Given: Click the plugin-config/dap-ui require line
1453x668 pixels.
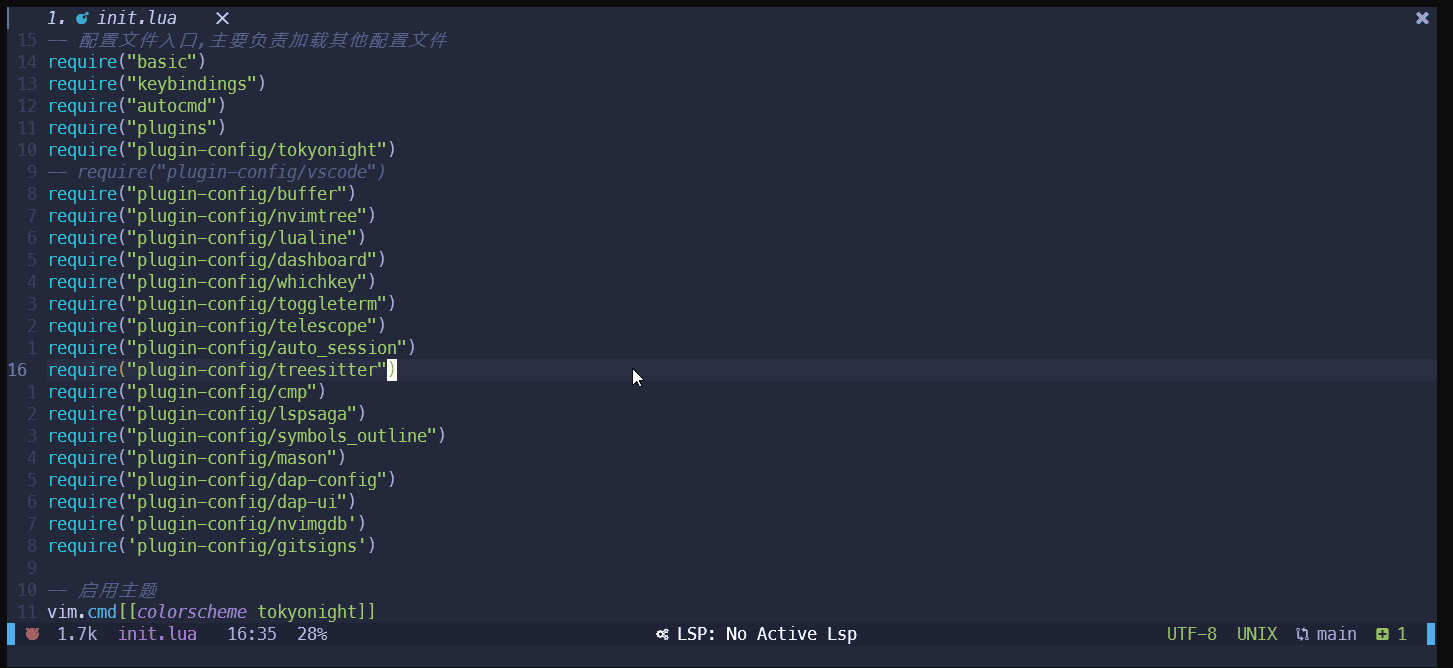Looking at the screenshot, I should click(x=202, y=502).
